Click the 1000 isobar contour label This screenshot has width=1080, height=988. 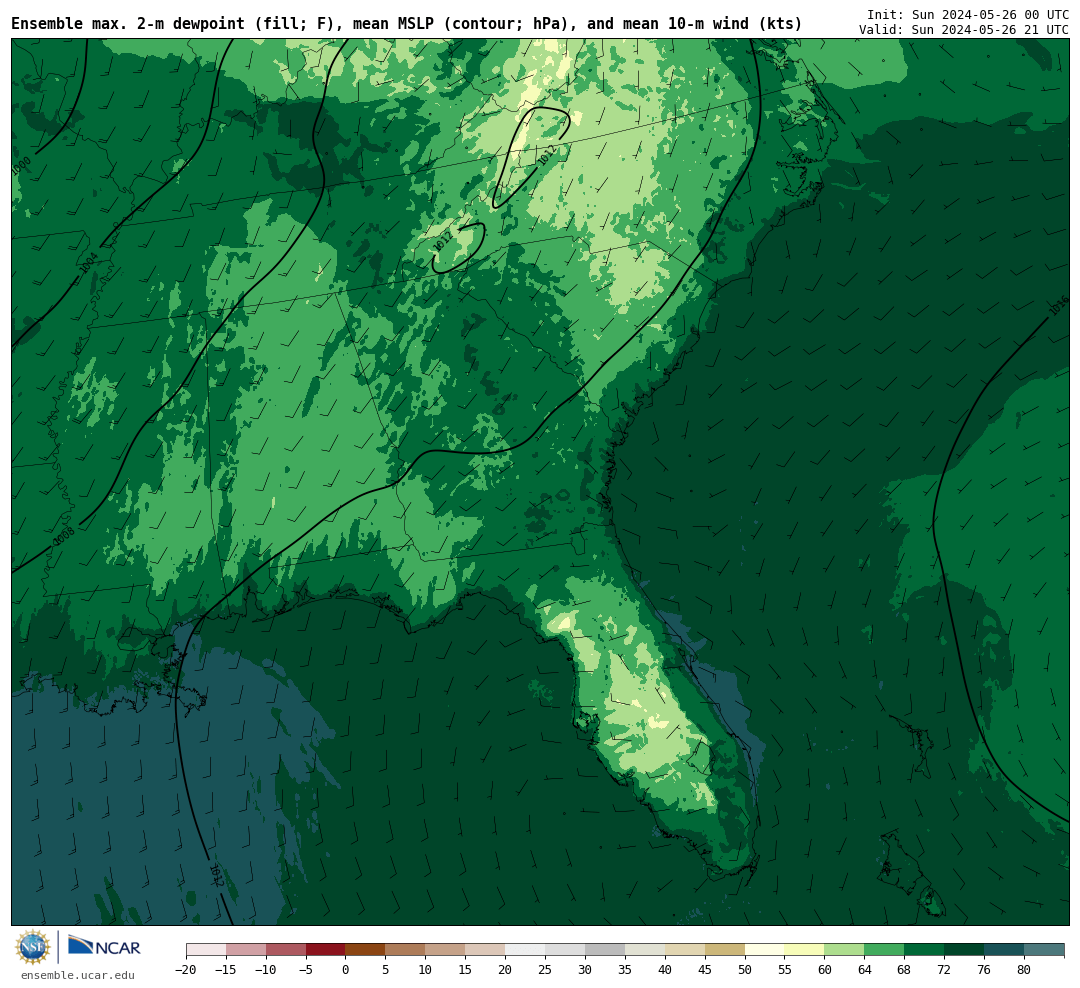coord(21,166)
